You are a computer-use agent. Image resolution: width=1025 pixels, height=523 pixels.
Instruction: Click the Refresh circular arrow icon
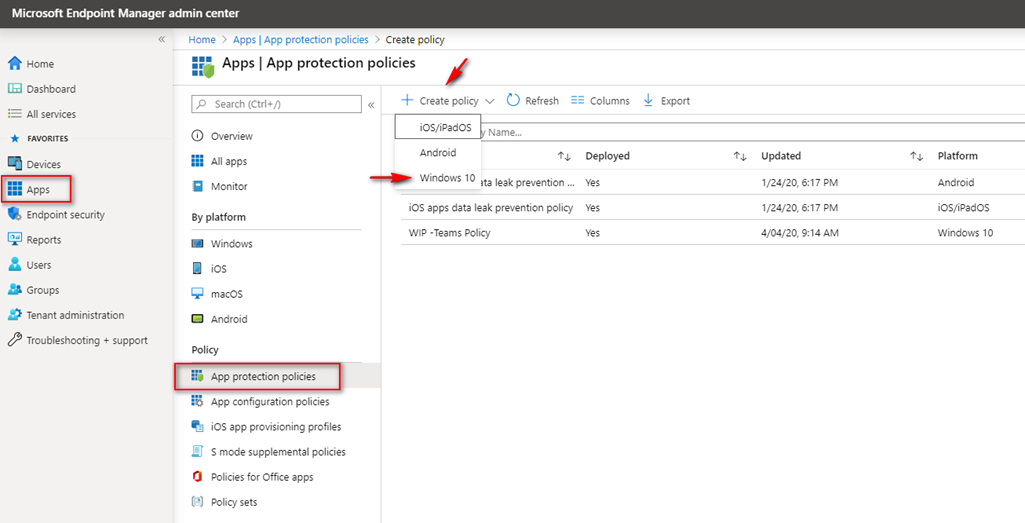point(513,100)
